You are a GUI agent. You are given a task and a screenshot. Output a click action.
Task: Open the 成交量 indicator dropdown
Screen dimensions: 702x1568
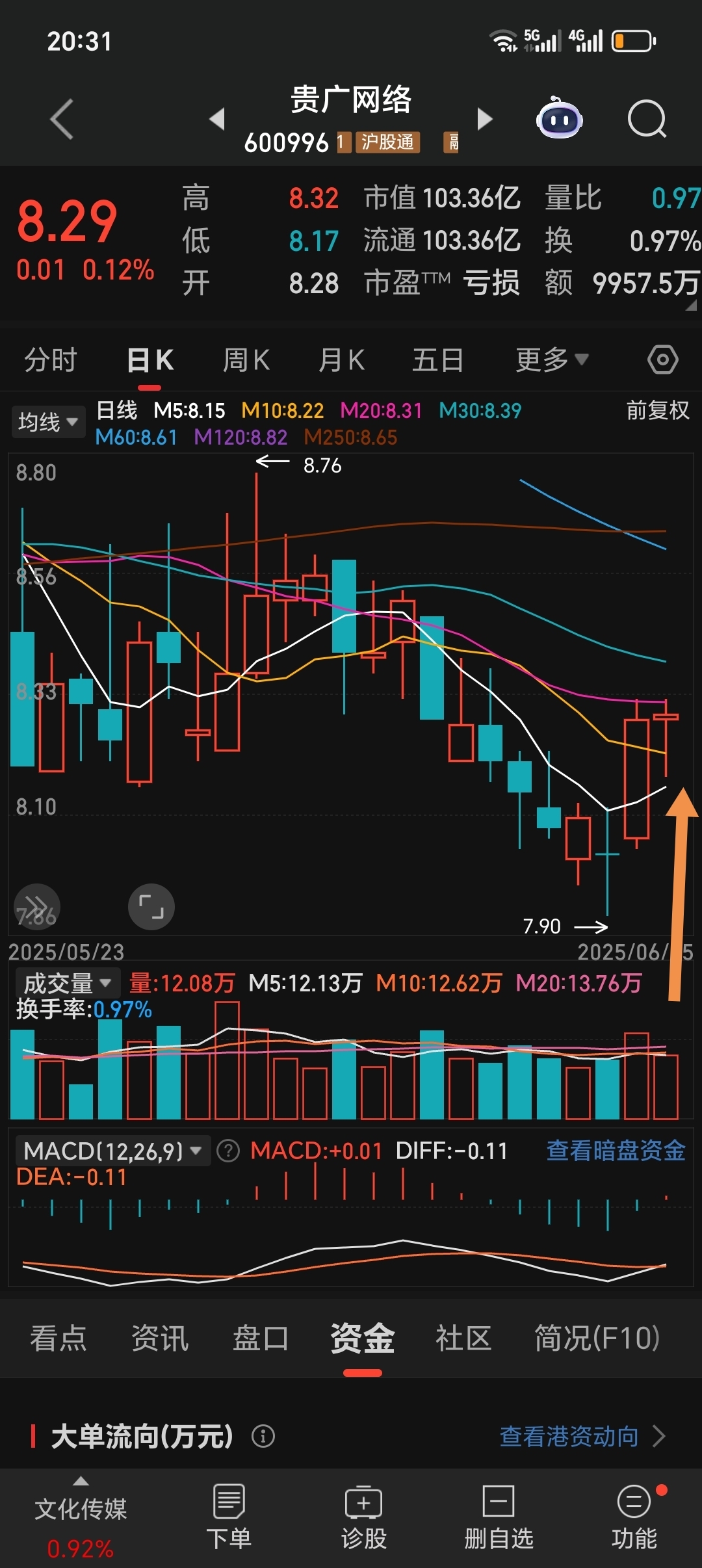tap(68, 983)
